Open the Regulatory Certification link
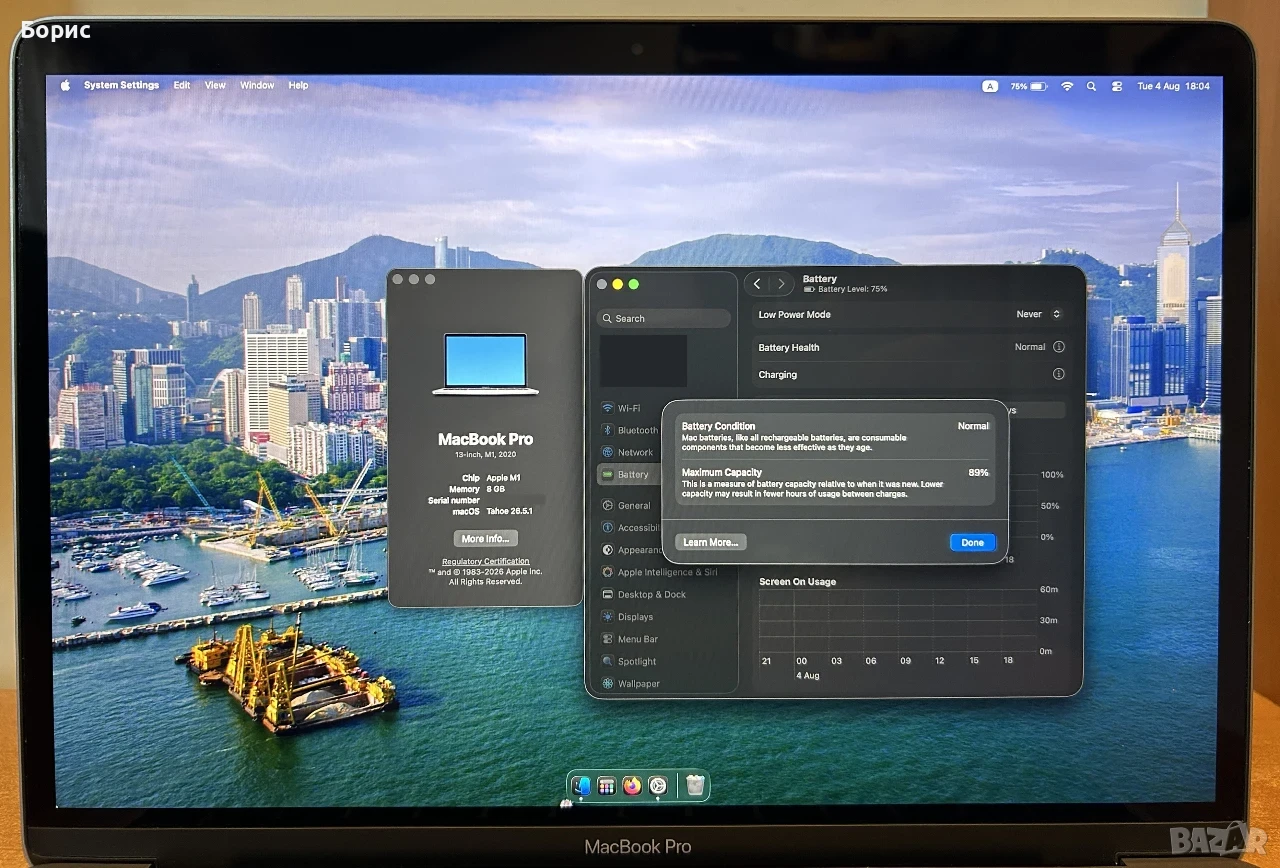The width and height of the screenshot is (1280, 868). [x=486, y=561]
